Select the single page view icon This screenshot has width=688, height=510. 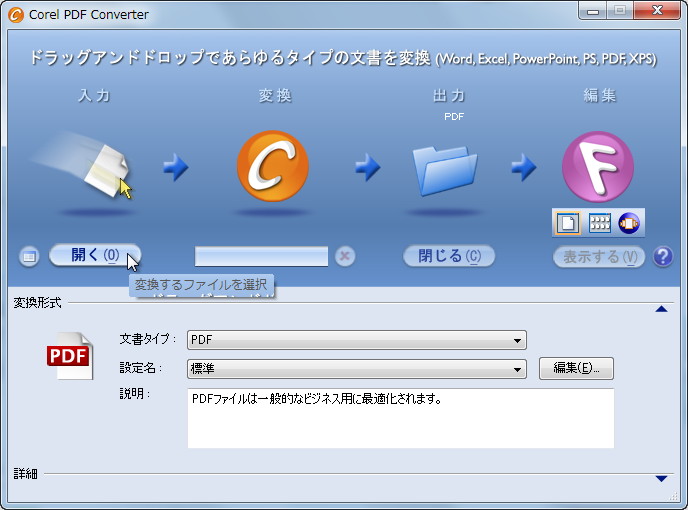tap(568, 223)
